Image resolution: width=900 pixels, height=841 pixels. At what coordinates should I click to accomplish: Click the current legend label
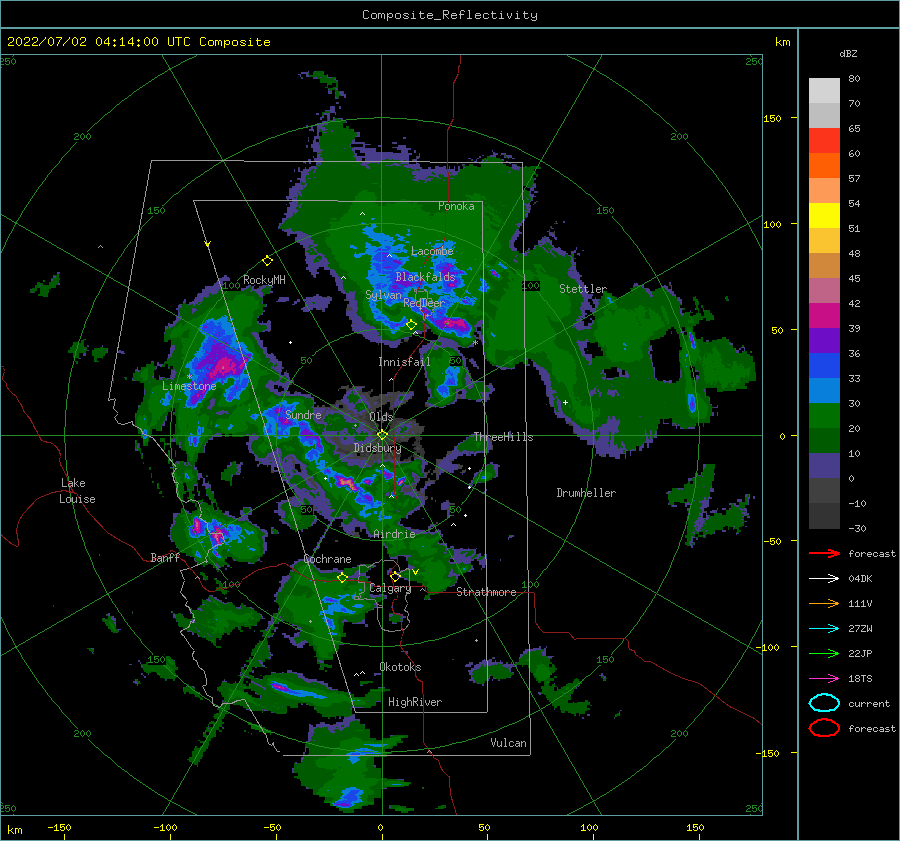pyautogui.click(x=869, y=703)
